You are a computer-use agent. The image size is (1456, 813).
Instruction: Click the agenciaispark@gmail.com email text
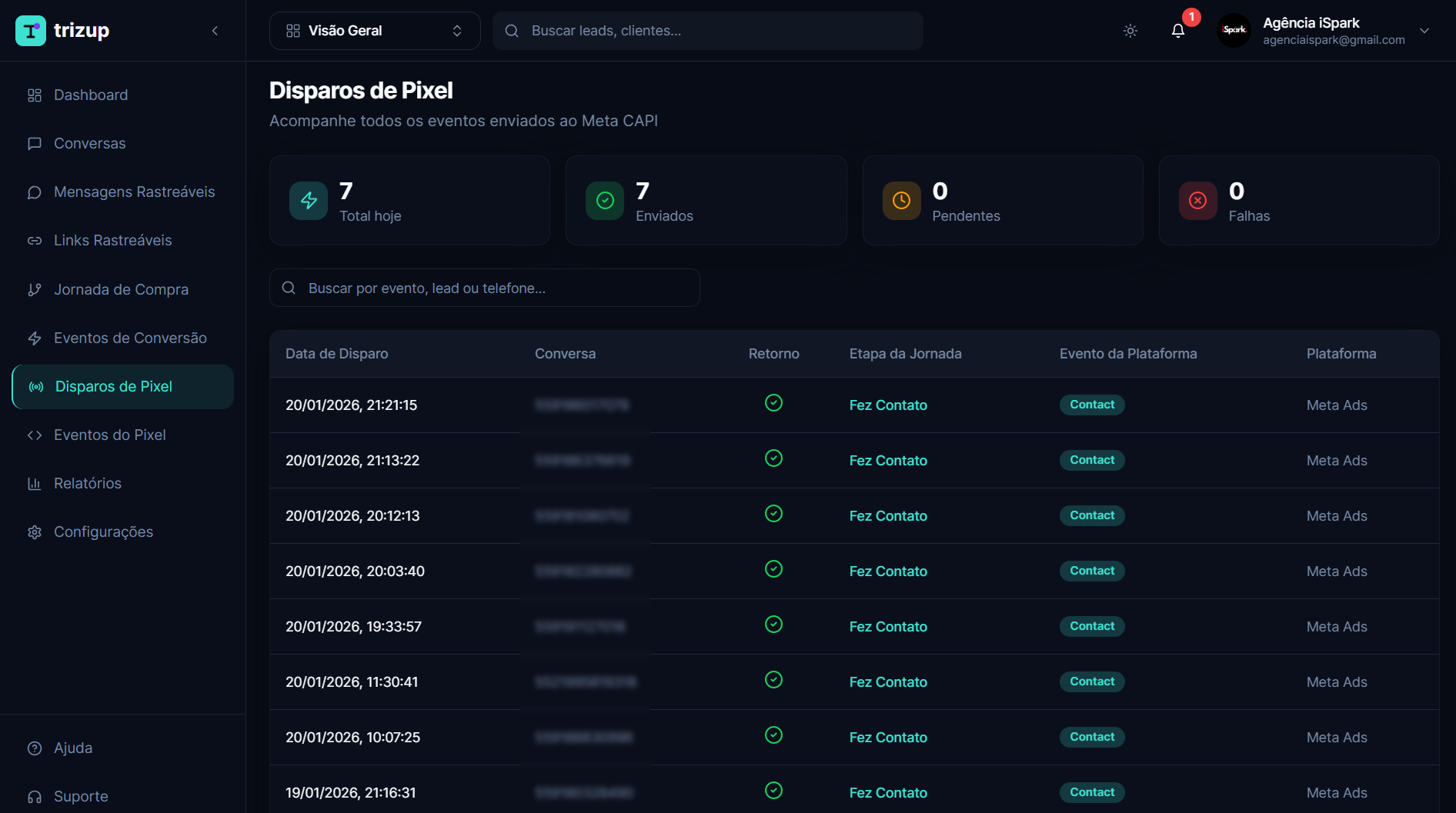(x=1334, y=40)
